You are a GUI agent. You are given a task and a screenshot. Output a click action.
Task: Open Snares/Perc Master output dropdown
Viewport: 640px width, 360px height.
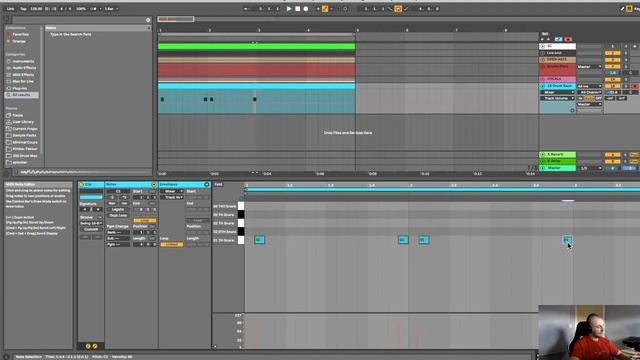(589, 67)
